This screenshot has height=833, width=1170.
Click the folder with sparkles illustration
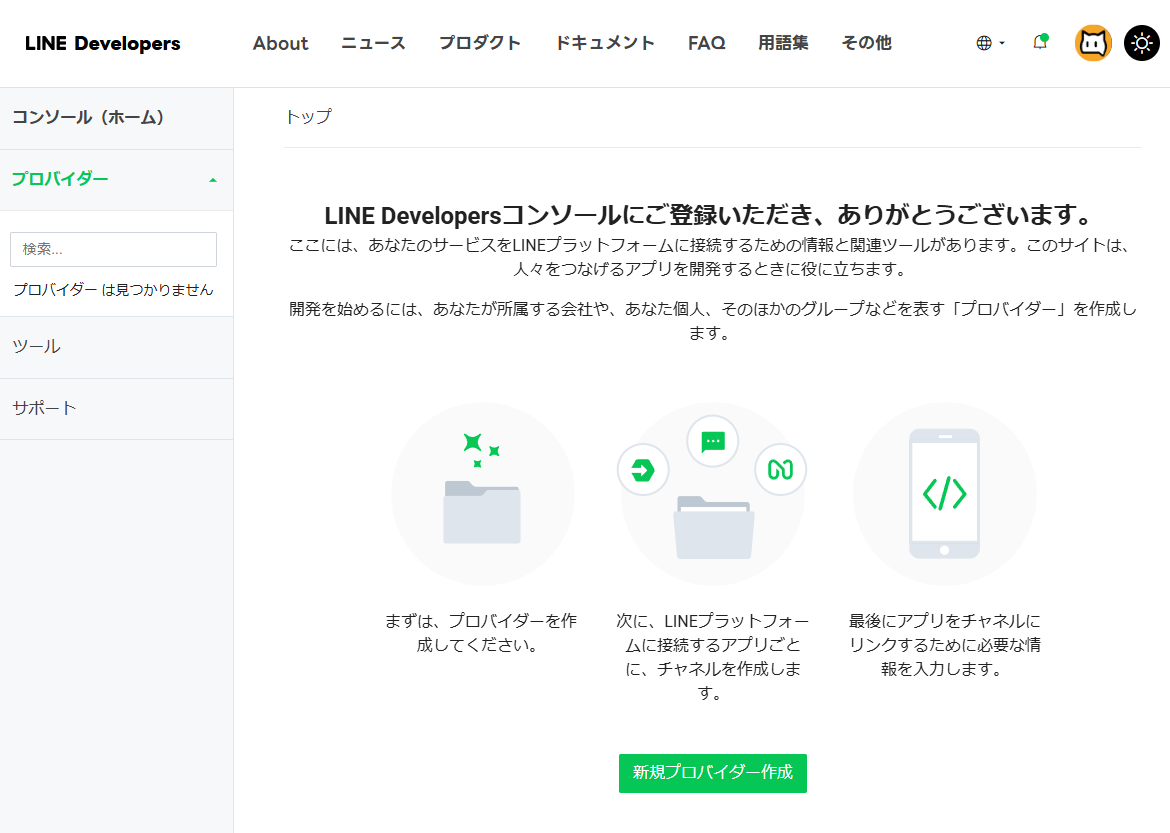pos(482,493)
